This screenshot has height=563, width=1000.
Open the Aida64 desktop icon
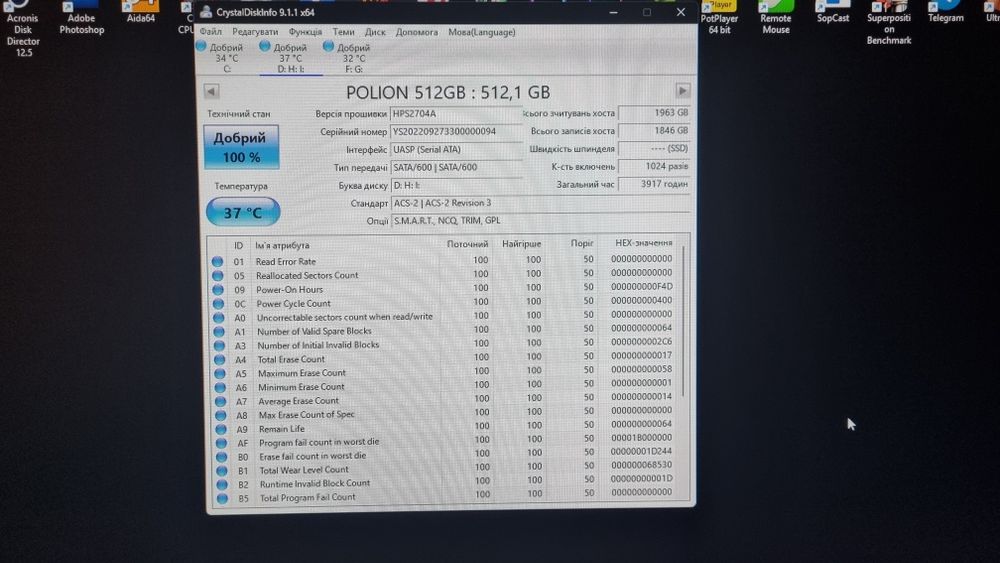coord(141,12)
